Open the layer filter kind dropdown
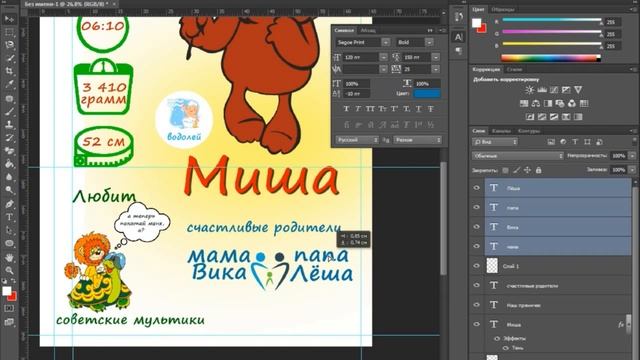This screenshot has height=360, width=640. 495,142
